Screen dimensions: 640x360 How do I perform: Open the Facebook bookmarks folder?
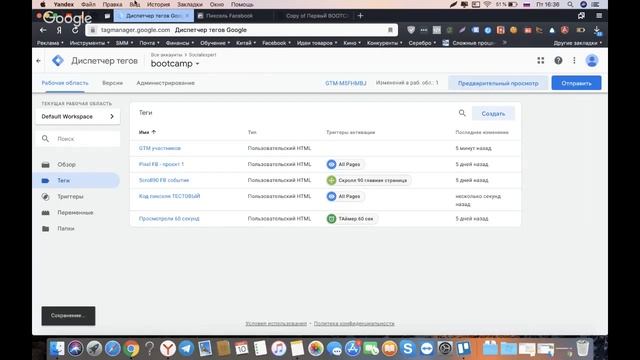click(276, 43)
